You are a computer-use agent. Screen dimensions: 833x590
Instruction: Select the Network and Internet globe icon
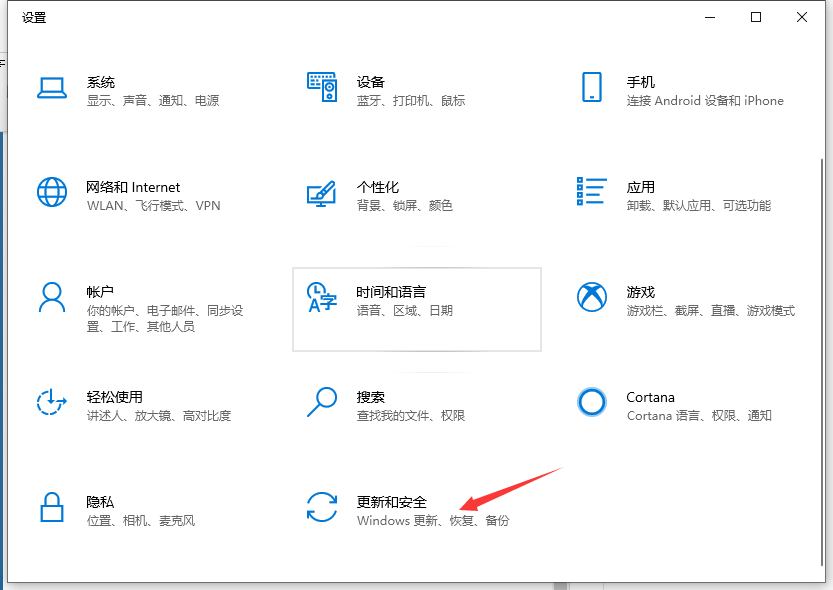click(x=52, y=192)
